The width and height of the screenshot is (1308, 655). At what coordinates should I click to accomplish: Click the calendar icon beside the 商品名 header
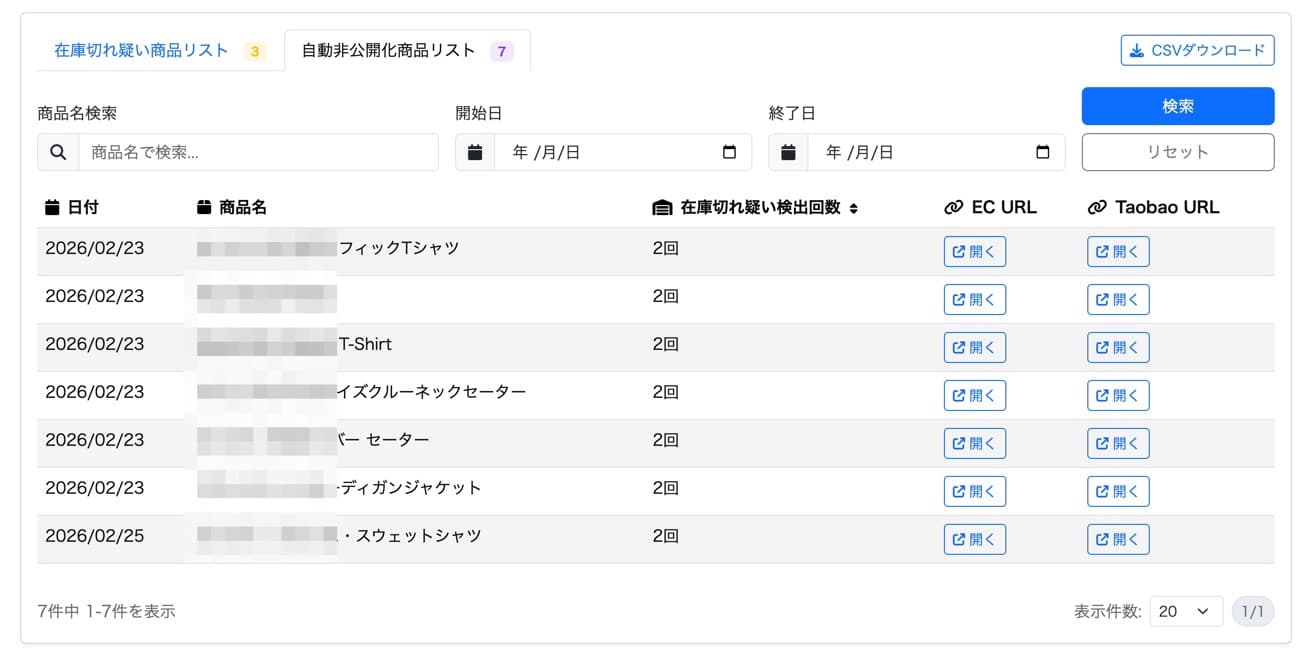pos(202,207)
